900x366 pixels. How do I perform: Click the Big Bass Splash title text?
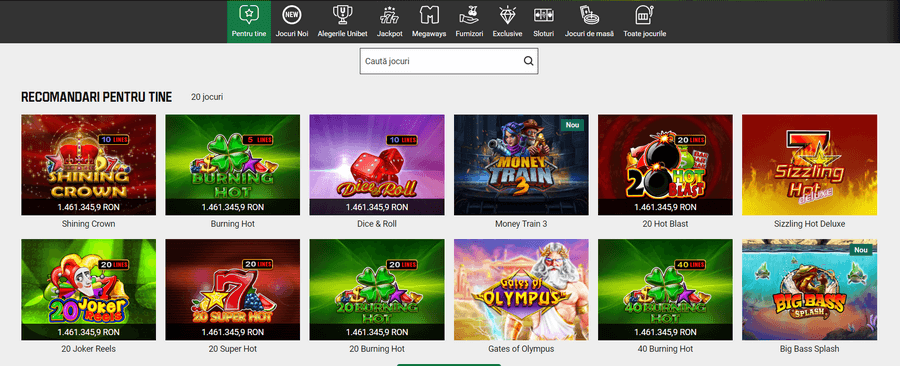(809, 349)
